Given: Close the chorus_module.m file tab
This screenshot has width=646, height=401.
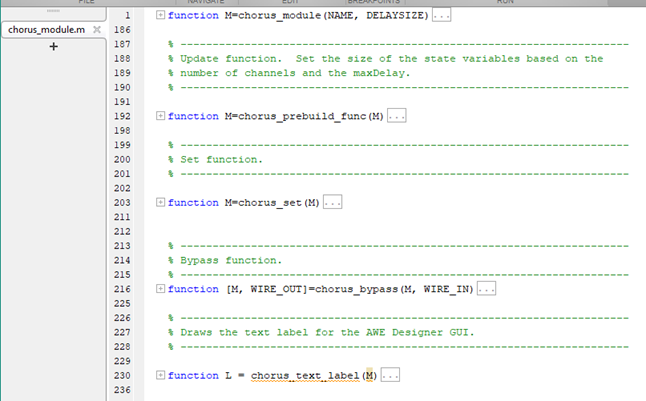Looking at the screenshot, I should click(96, 31).
